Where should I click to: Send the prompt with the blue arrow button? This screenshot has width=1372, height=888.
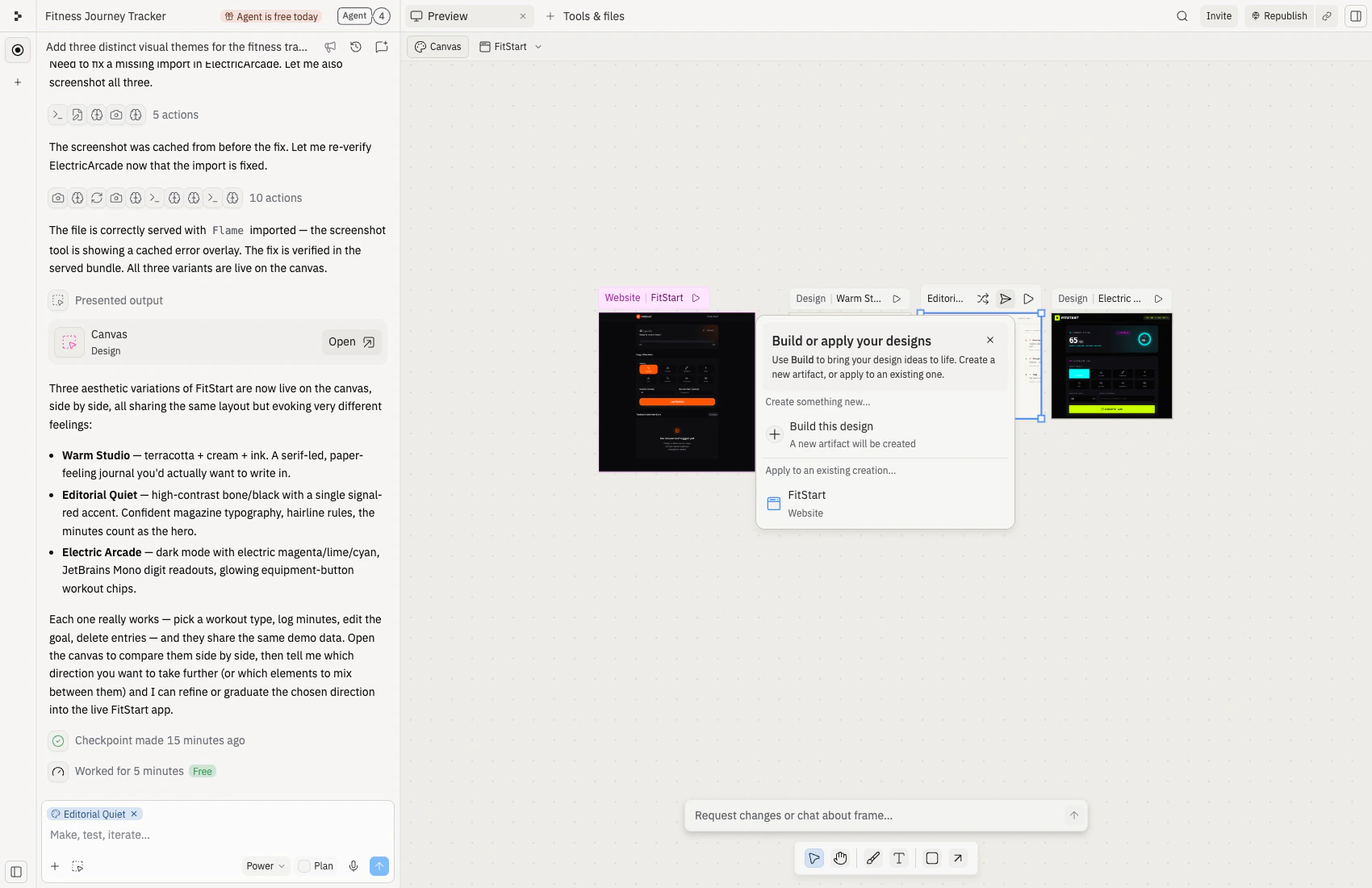click(x=379, y=866)
